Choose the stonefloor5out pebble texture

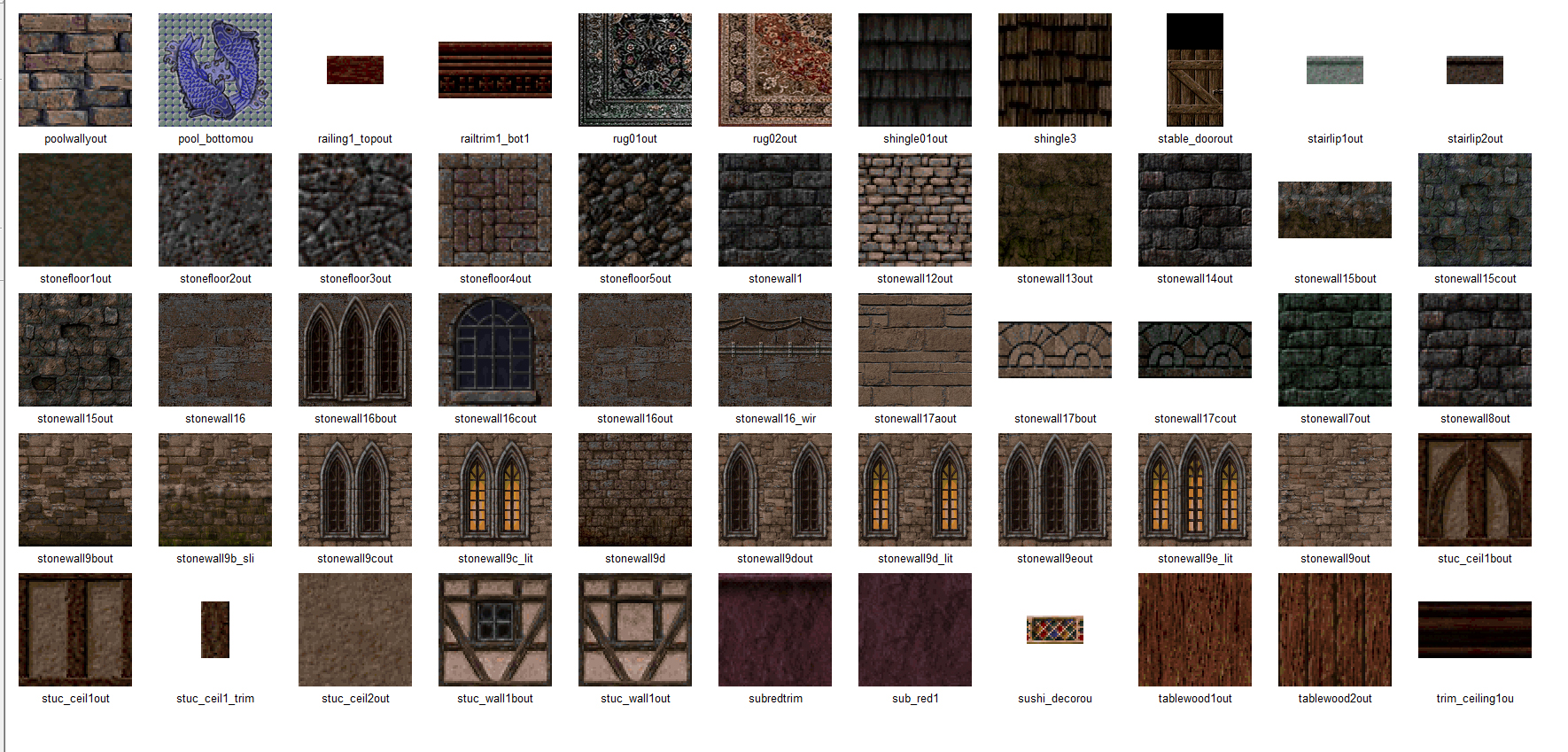tap(635, 210)
